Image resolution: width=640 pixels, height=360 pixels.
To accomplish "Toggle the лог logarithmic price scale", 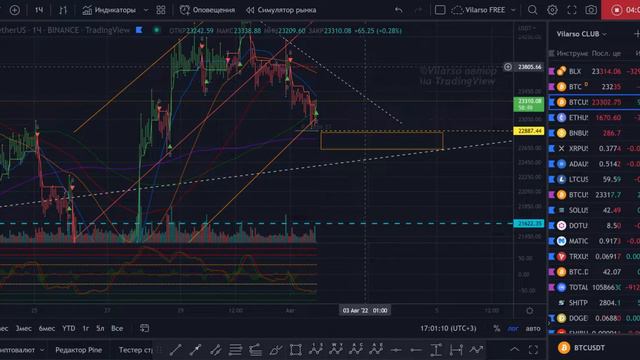I will 513,328.
